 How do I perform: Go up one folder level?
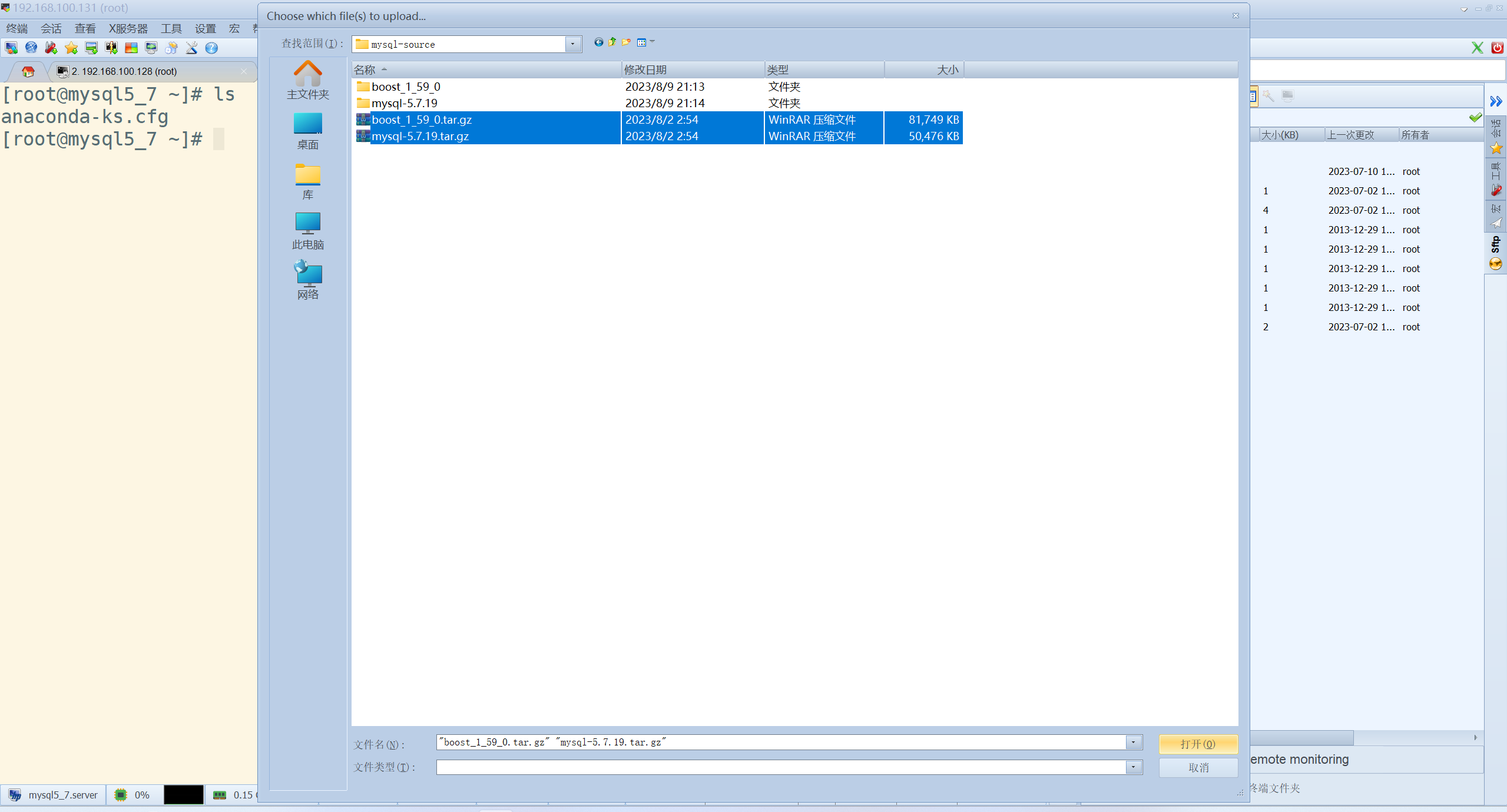tap(612, 42)
